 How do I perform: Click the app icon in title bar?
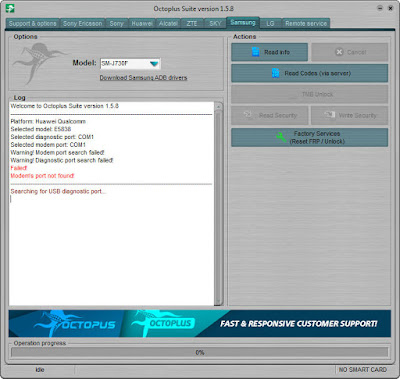pyautogui.click(x=10, y=8)
